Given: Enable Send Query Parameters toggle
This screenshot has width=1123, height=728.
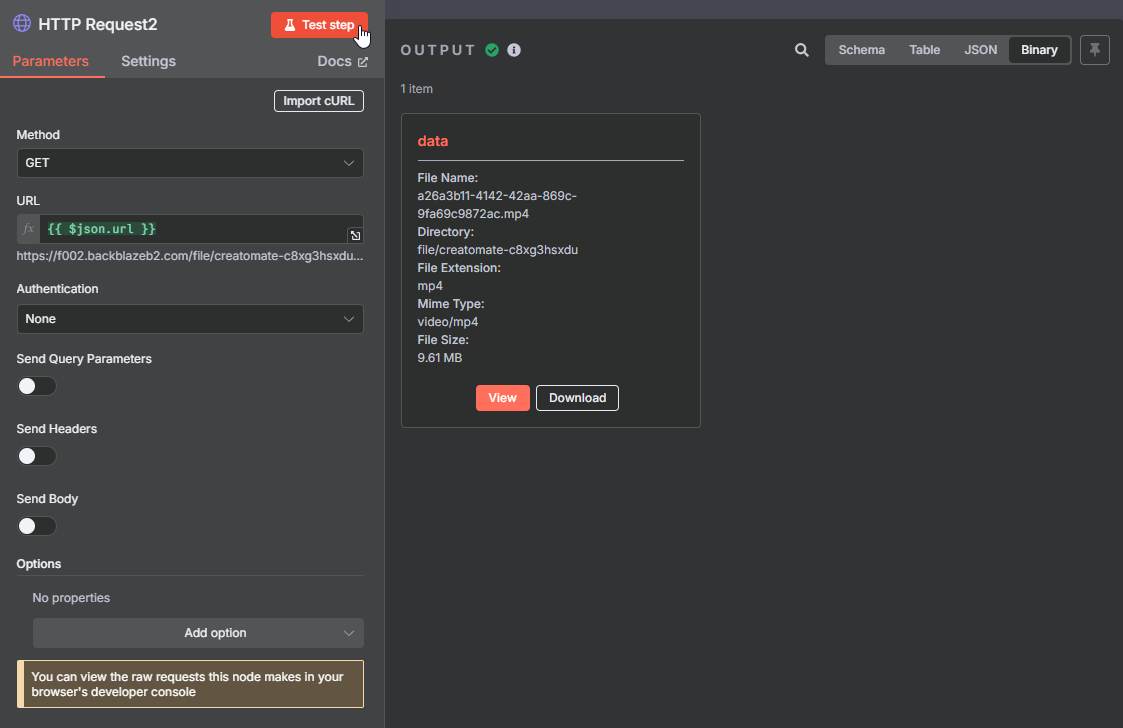Looking at the screenshot, I should tap(37, 386).
